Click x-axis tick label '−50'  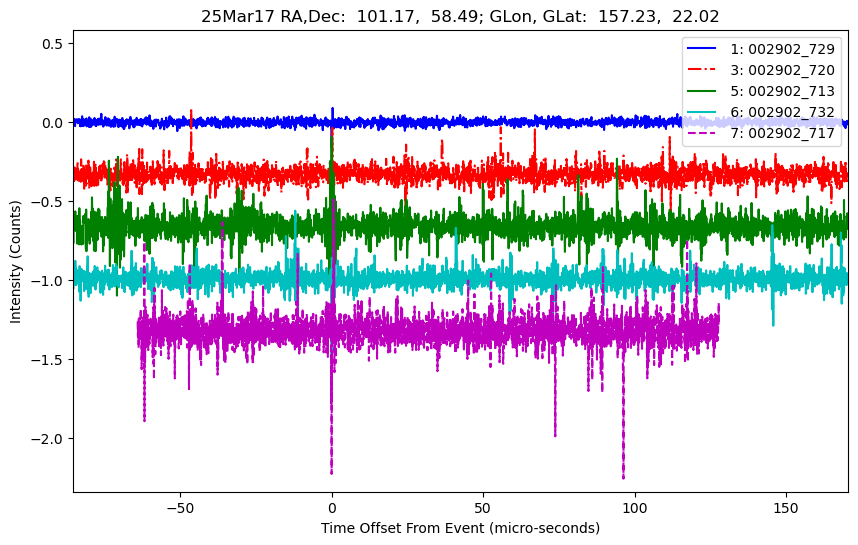point(181,508)
